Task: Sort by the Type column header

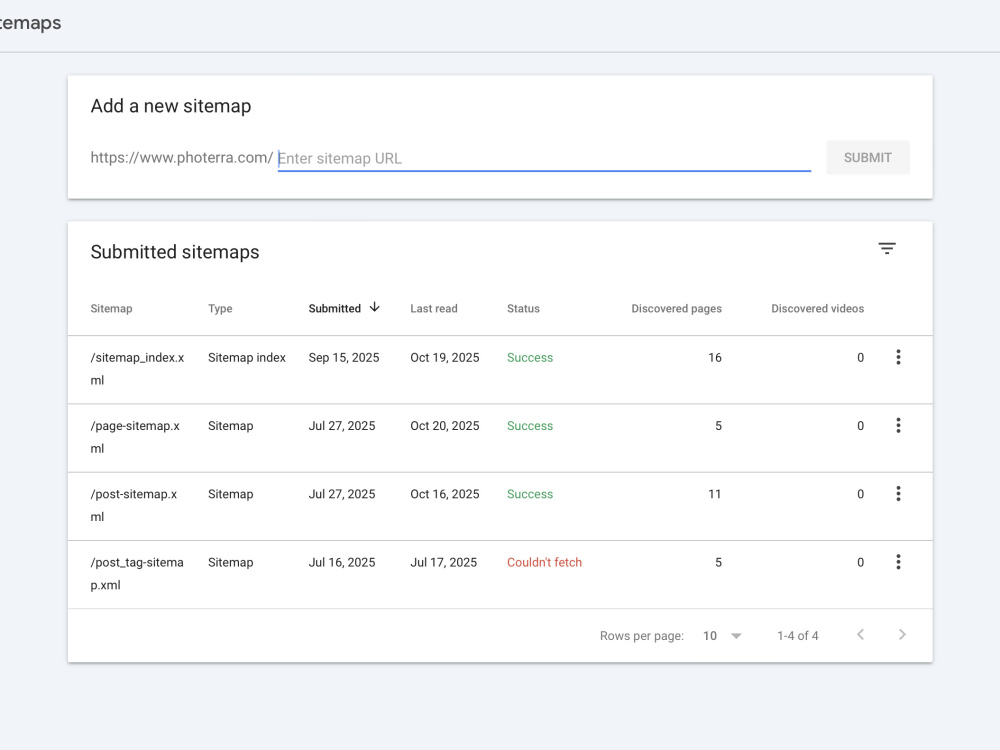Action: 220,309
